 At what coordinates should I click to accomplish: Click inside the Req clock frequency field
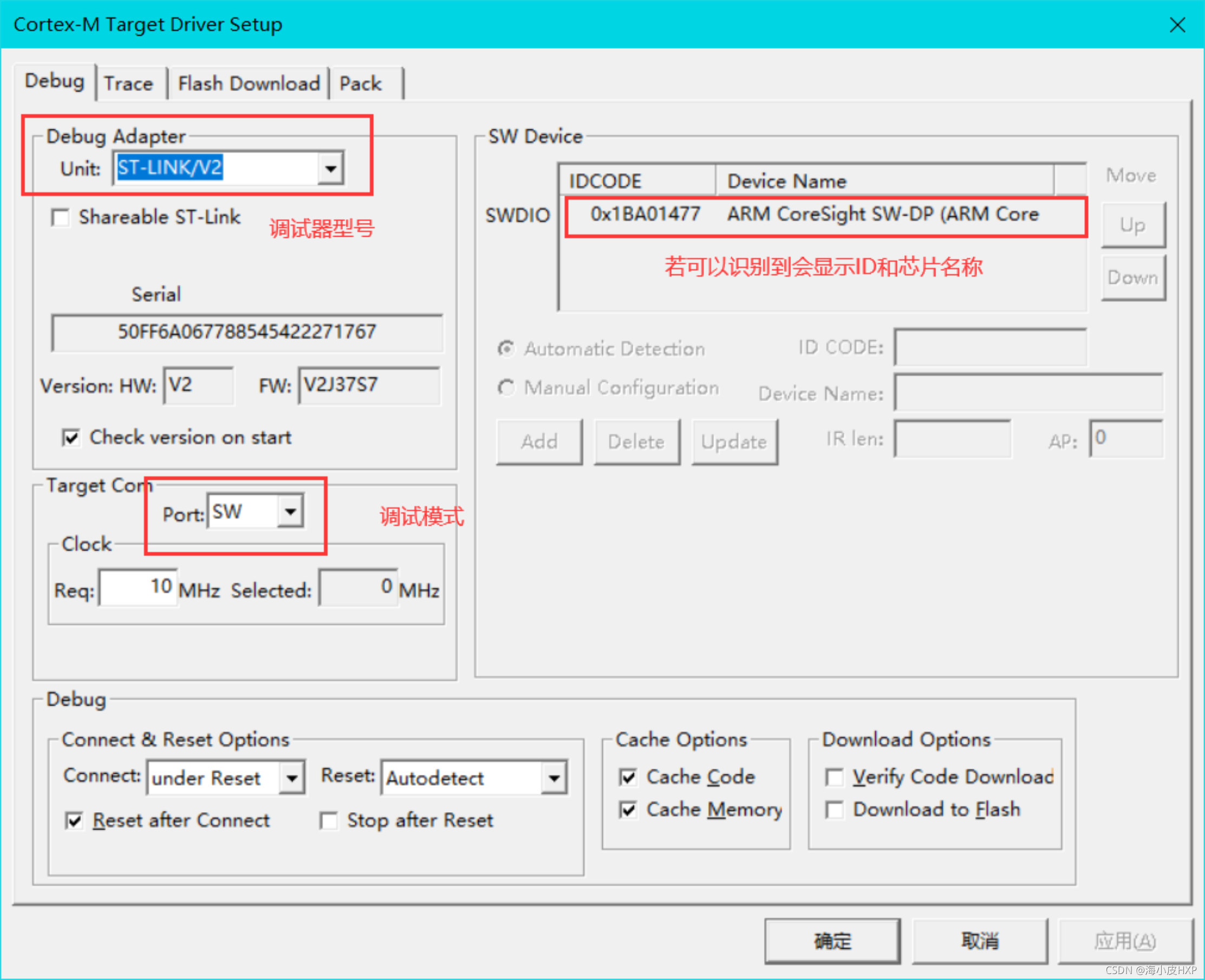(137, 587)
